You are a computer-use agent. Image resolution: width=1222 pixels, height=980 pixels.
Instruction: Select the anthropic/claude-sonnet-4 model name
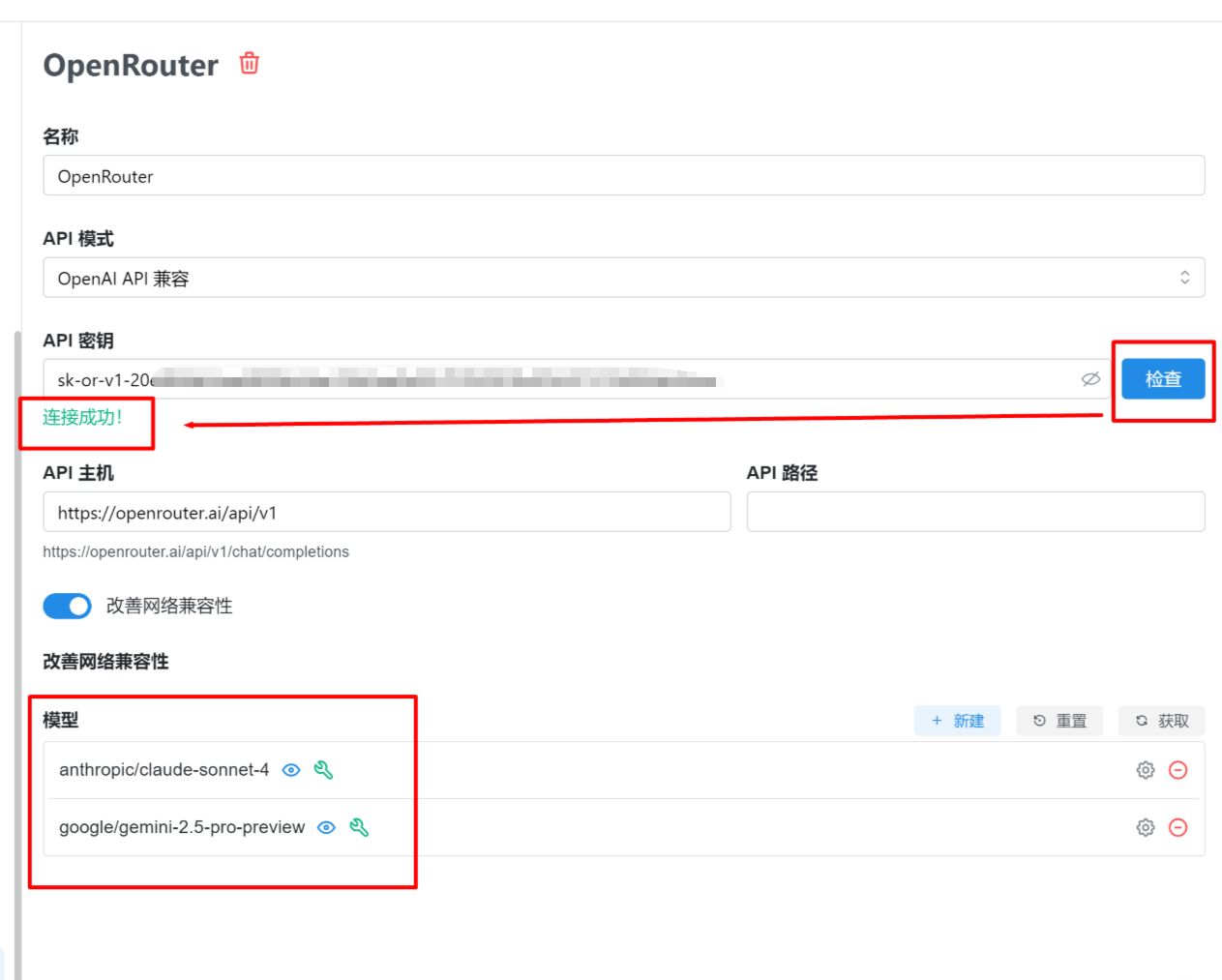coord(164,770)
